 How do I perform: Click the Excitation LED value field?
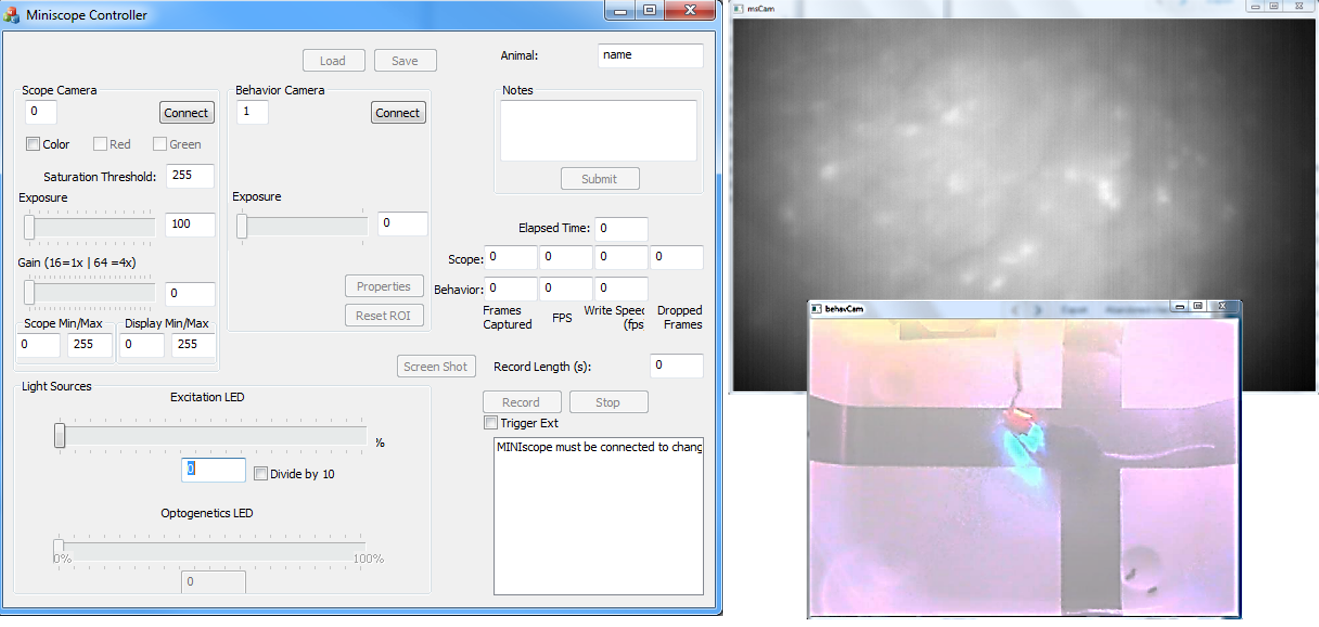tap(213, 469)
